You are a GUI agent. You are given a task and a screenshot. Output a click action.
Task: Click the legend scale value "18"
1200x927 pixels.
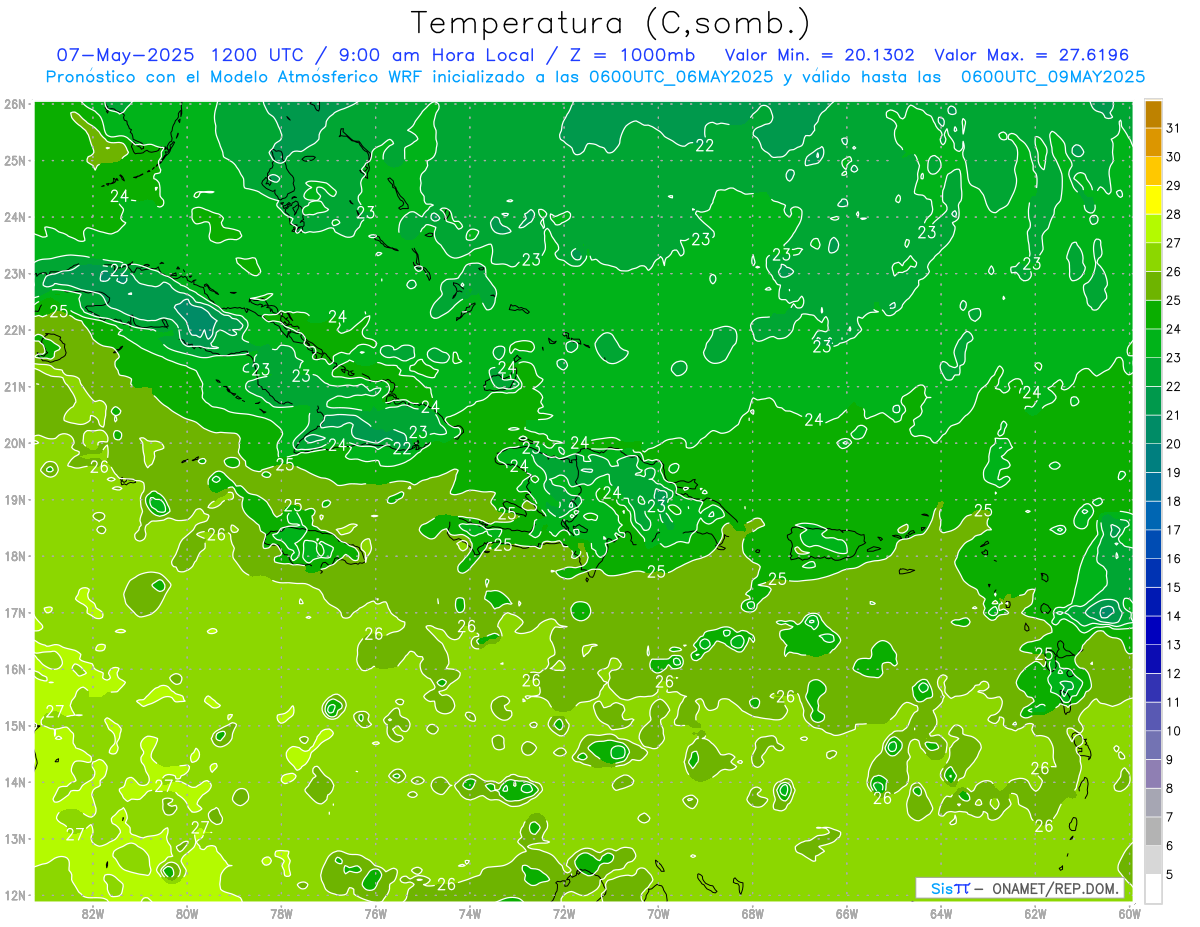[x=1174, y=501]
